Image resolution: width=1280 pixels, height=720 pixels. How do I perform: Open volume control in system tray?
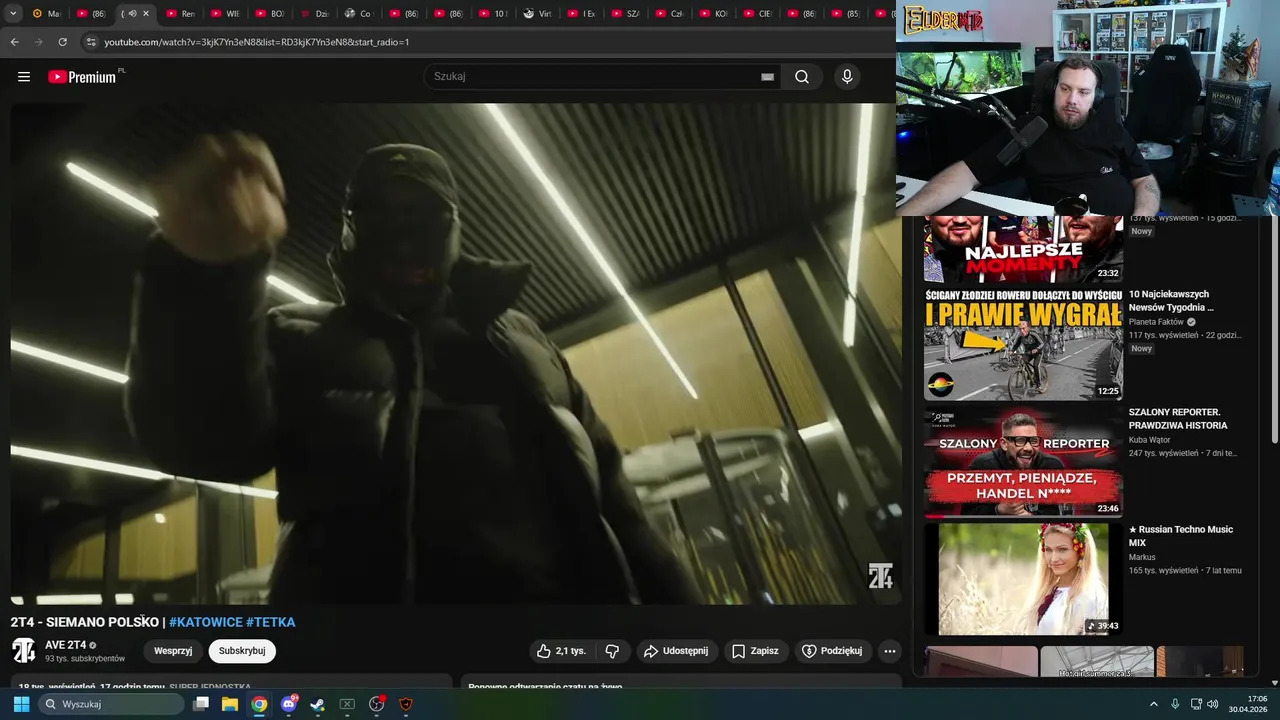[1213, 704]
